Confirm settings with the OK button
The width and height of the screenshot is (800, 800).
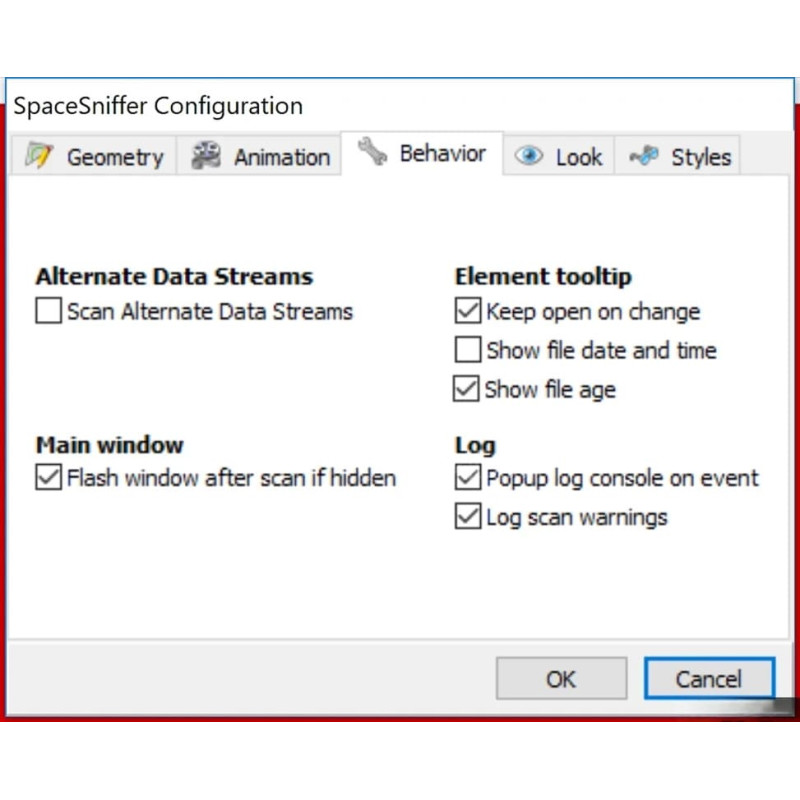point(561,679)
